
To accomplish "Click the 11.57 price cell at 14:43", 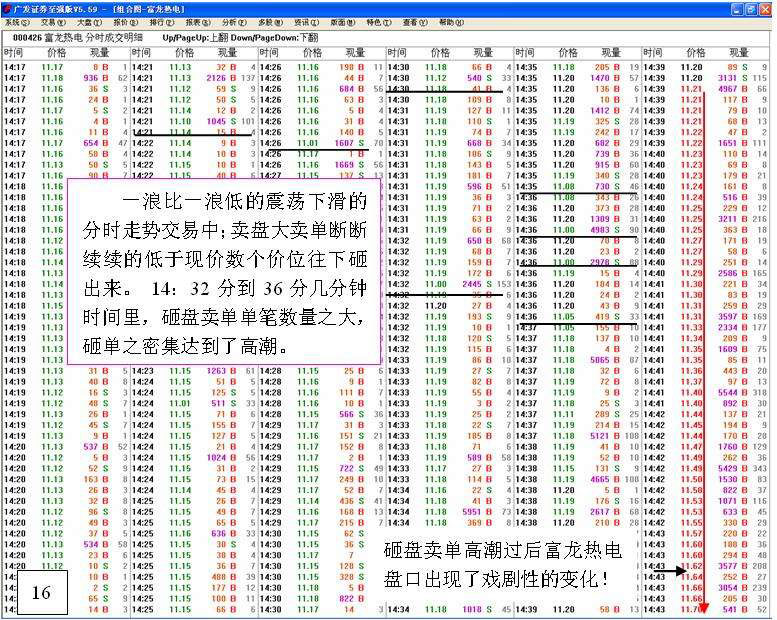I will pyautogui.click(x=691, y=534).
